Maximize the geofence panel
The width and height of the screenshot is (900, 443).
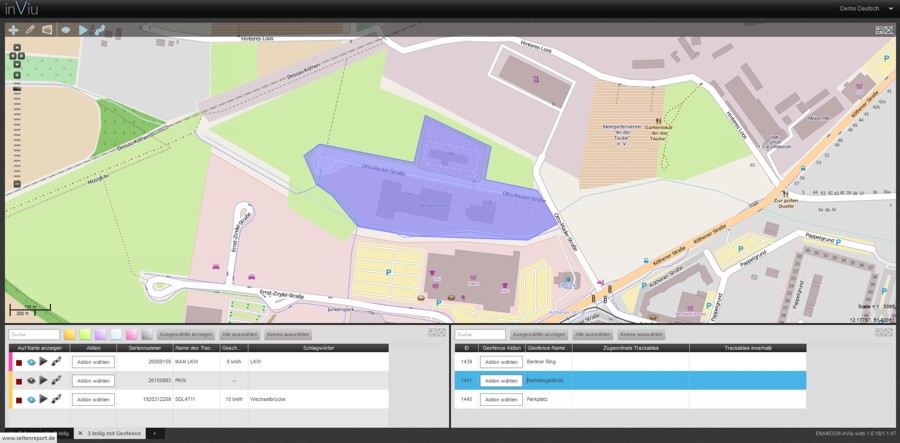click(889, 332)
